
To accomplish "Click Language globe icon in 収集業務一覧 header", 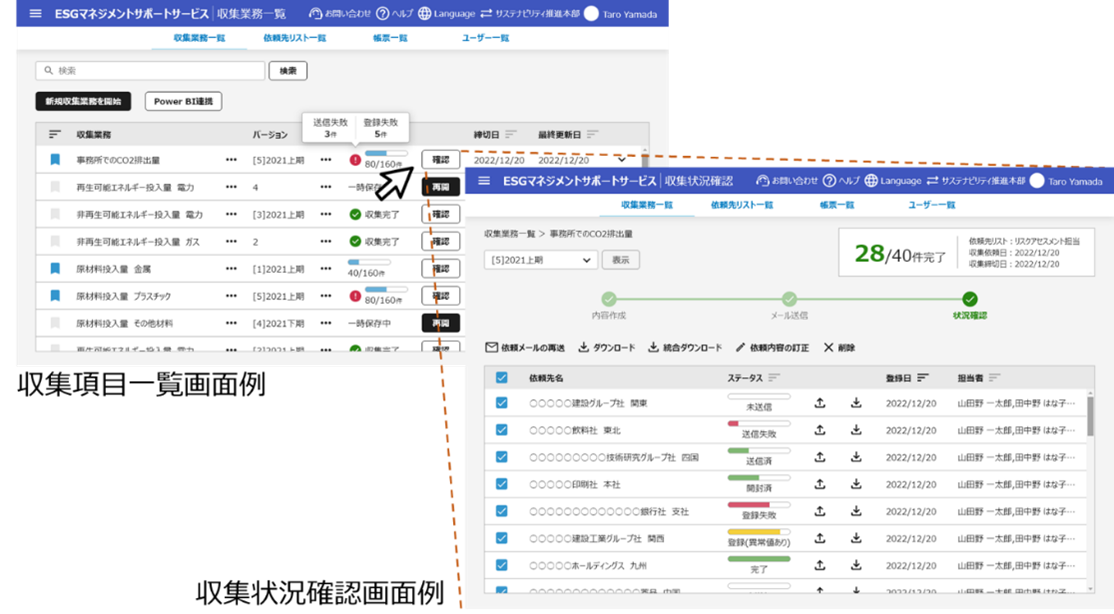I will 424,14.
